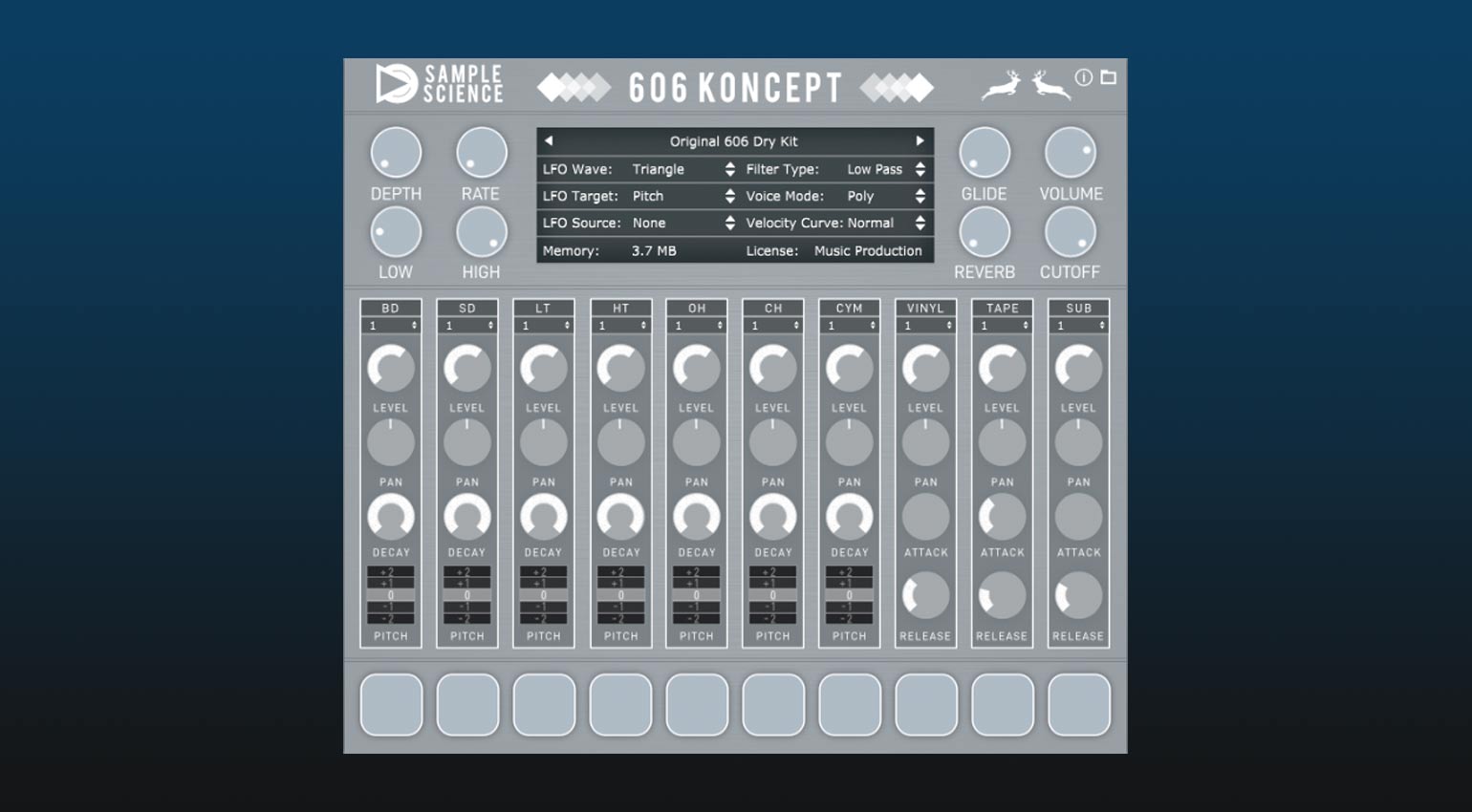
Task: Trigger the SUB pad
Action: pyautogui.click(x=1079, y=705)
